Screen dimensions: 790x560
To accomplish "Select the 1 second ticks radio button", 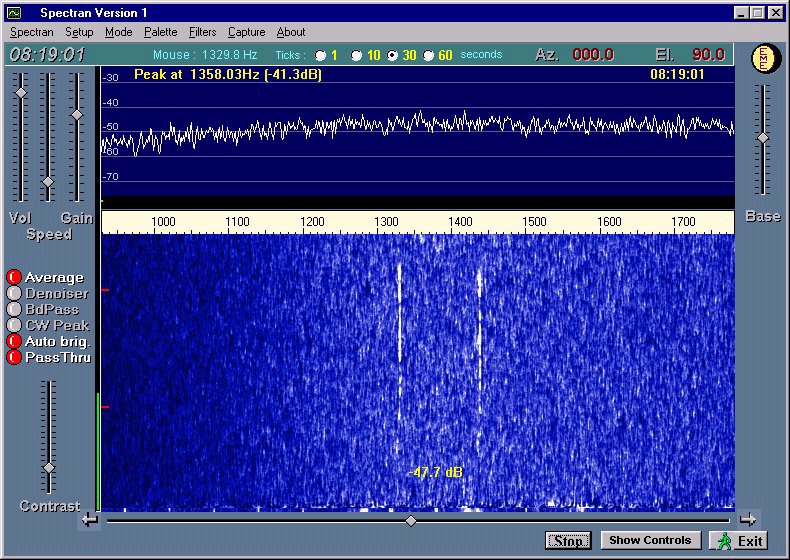I will 320,55.
